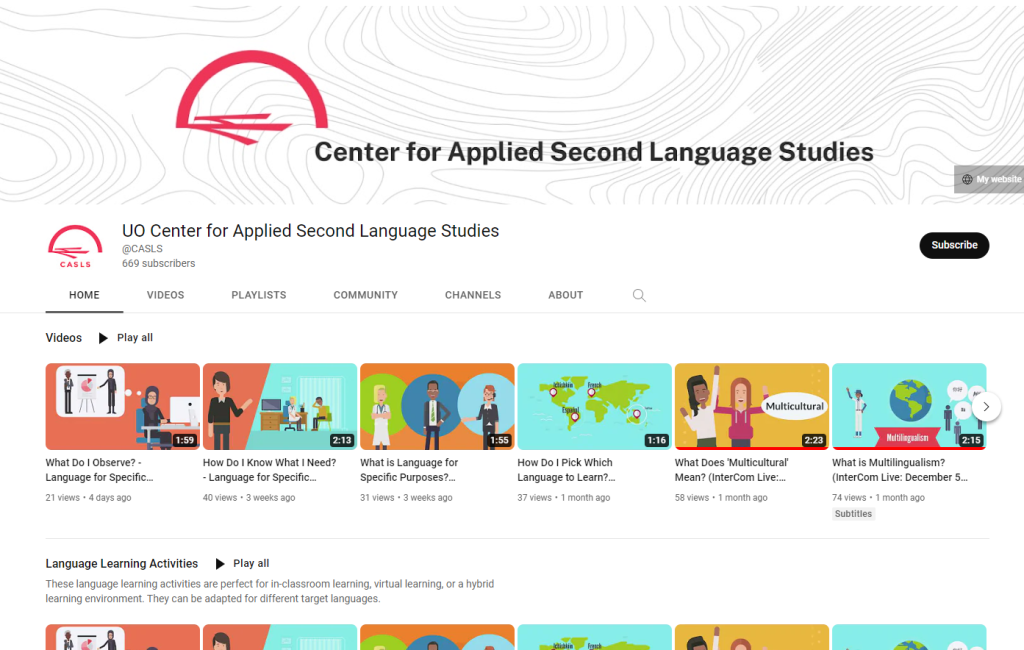The height and width of the screenshot is (650, 1024).
Task: Open 'How Do I Know What I Need?' title
Action: (270, 470)
